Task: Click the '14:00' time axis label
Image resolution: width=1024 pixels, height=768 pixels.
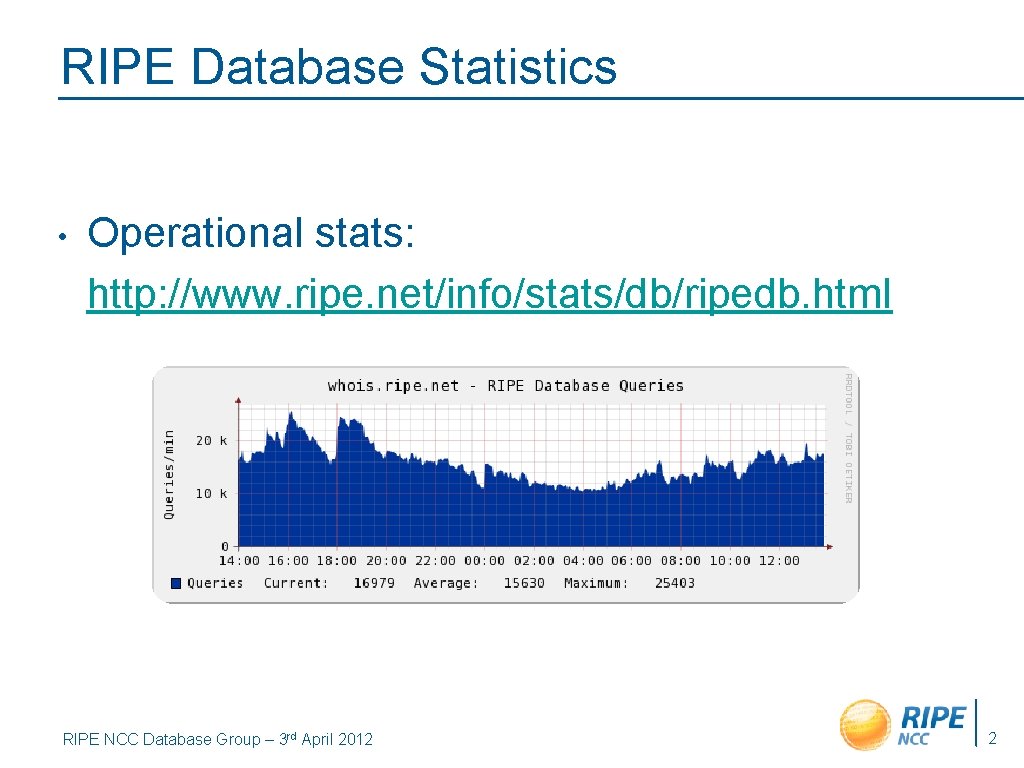Action: tap(239, 561)
